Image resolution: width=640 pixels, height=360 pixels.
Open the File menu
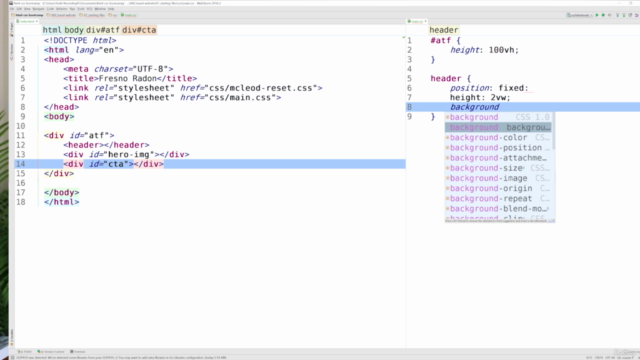click(x=12, y=9)
